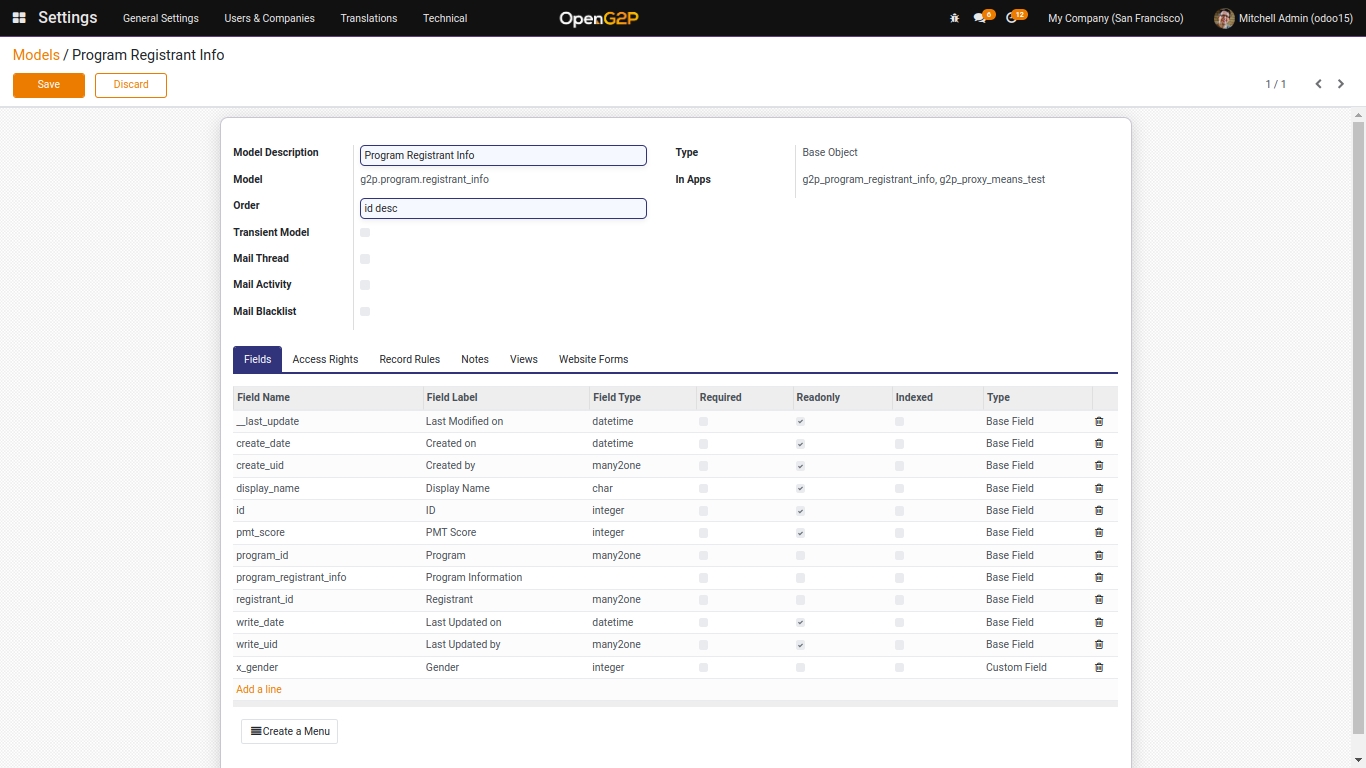1366x768 pixels.
Task: Click the debug bug icon
Action: [x=954, y=18]
